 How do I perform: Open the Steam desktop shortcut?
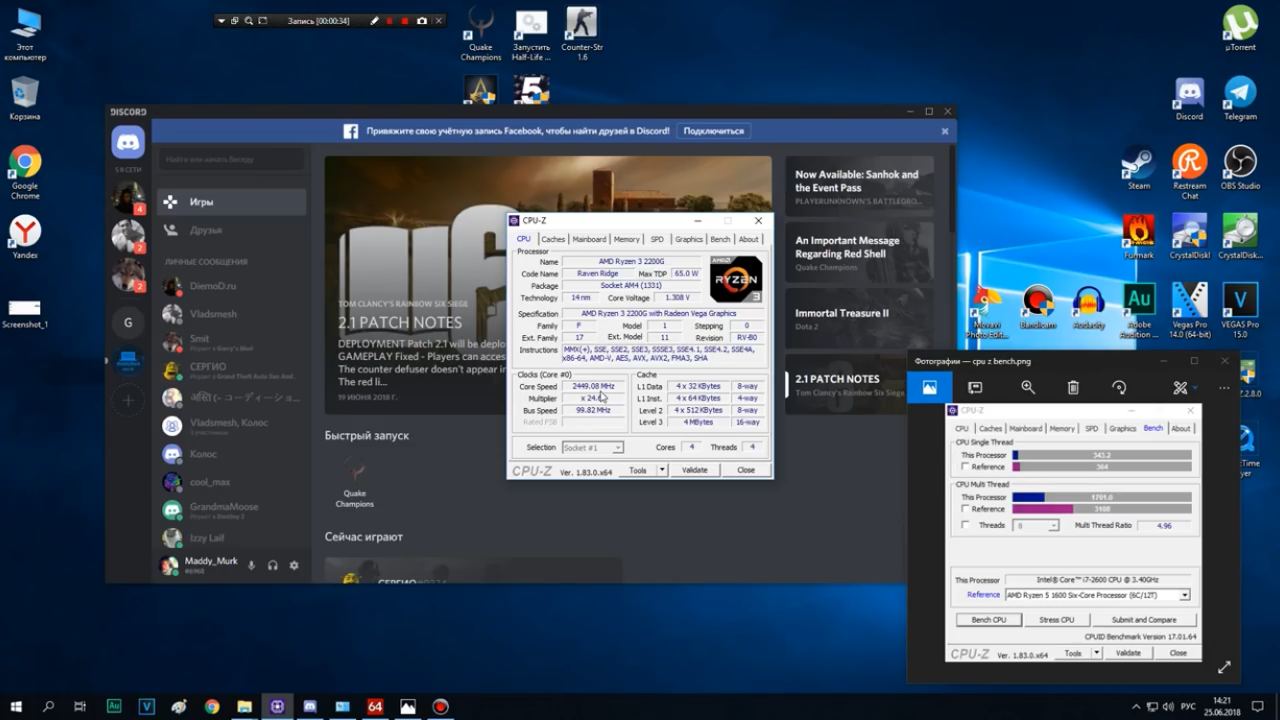pyautogui.click(x=1139, y=168)
